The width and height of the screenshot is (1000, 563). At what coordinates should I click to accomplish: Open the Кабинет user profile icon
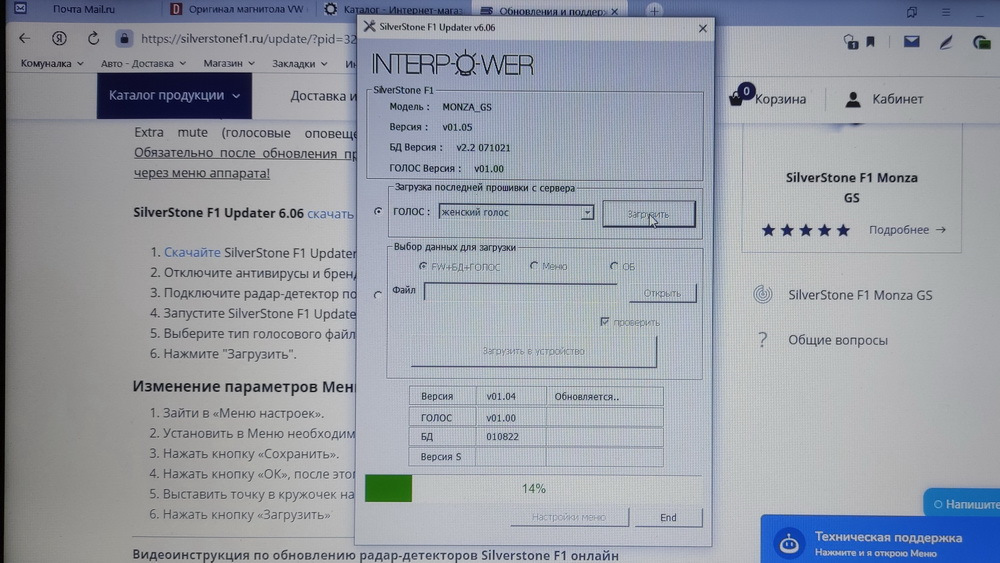click(x=853, y=99)
